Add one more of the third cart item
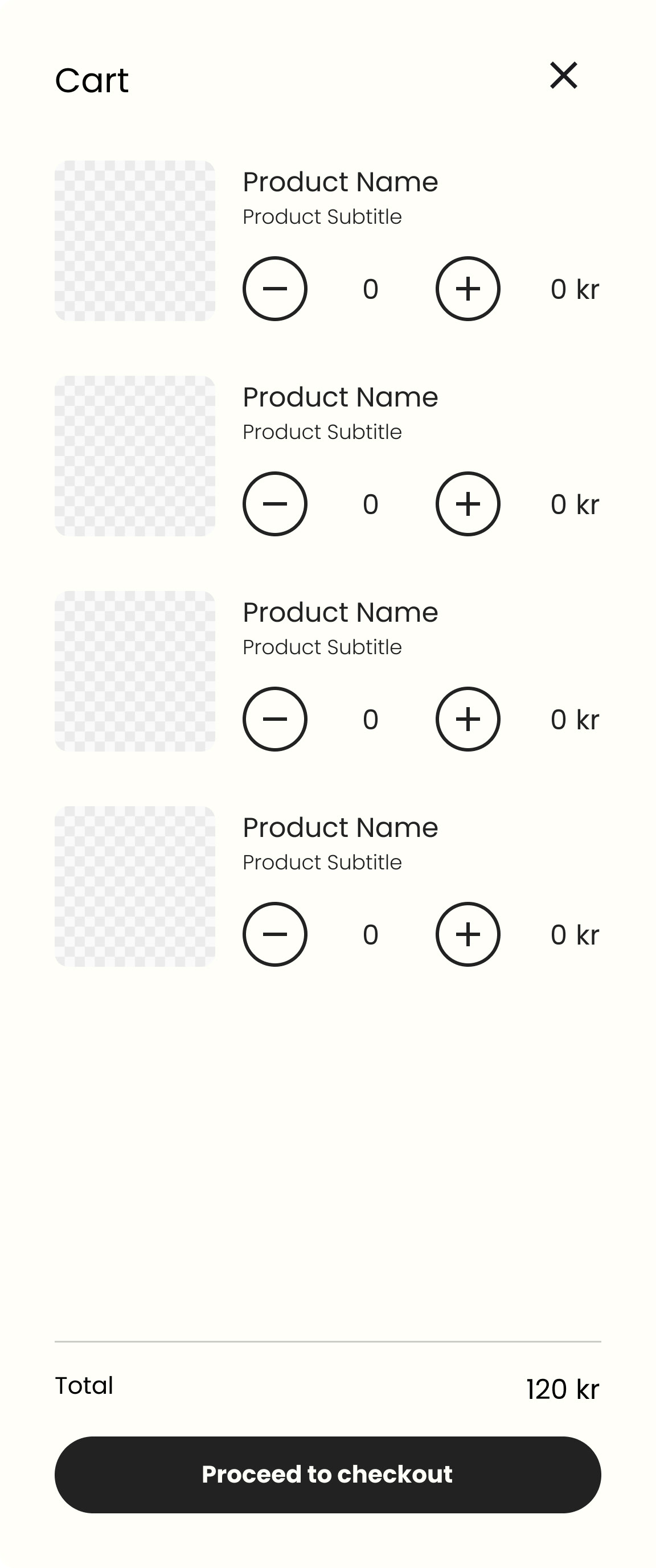 (468, 719)
